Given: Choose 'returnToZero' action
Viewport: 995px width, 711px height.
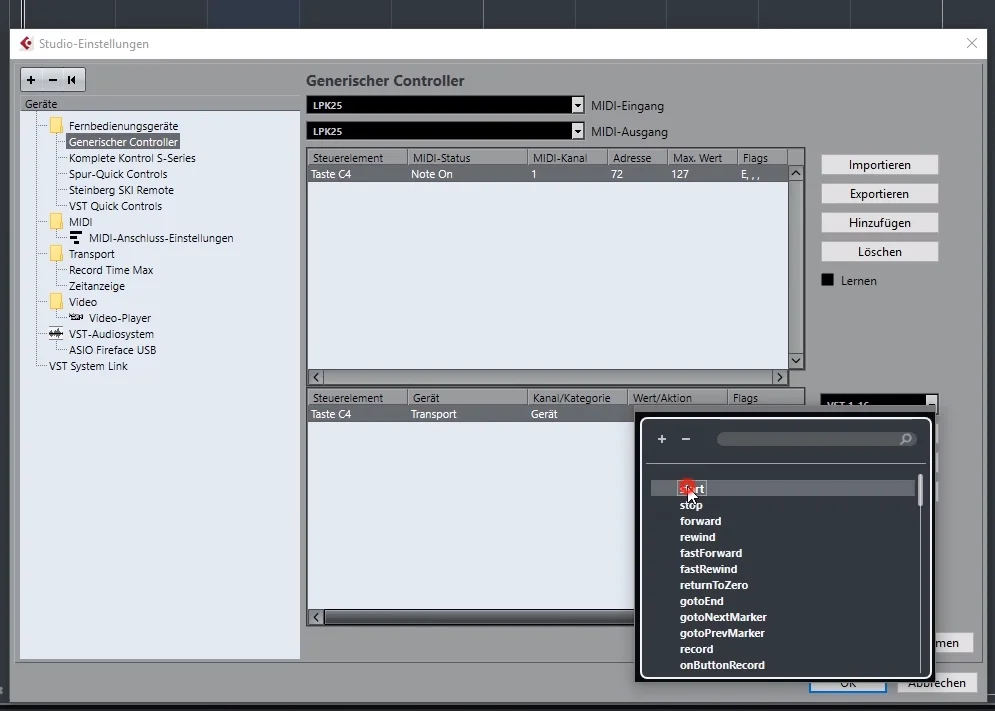Looking at the screenshot, I should tap(714, 585).
